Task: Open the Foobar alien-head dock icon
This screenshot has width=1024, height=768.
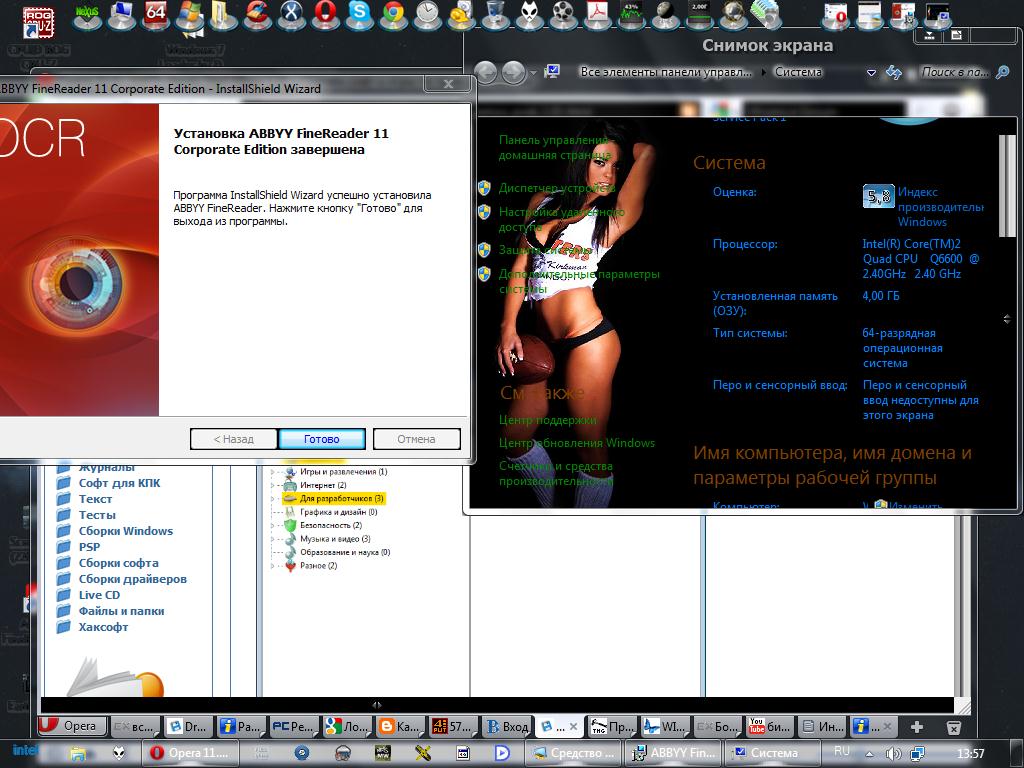Action: 530,14
